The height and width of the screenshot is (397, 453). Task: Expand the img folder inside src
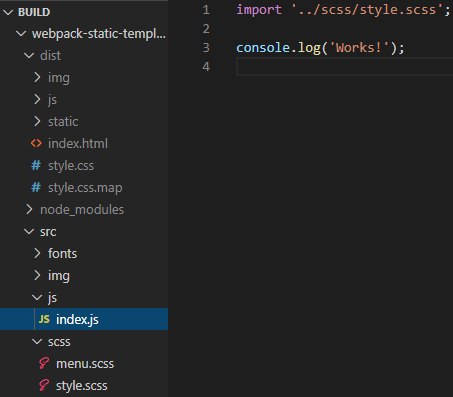pos(37,276)
